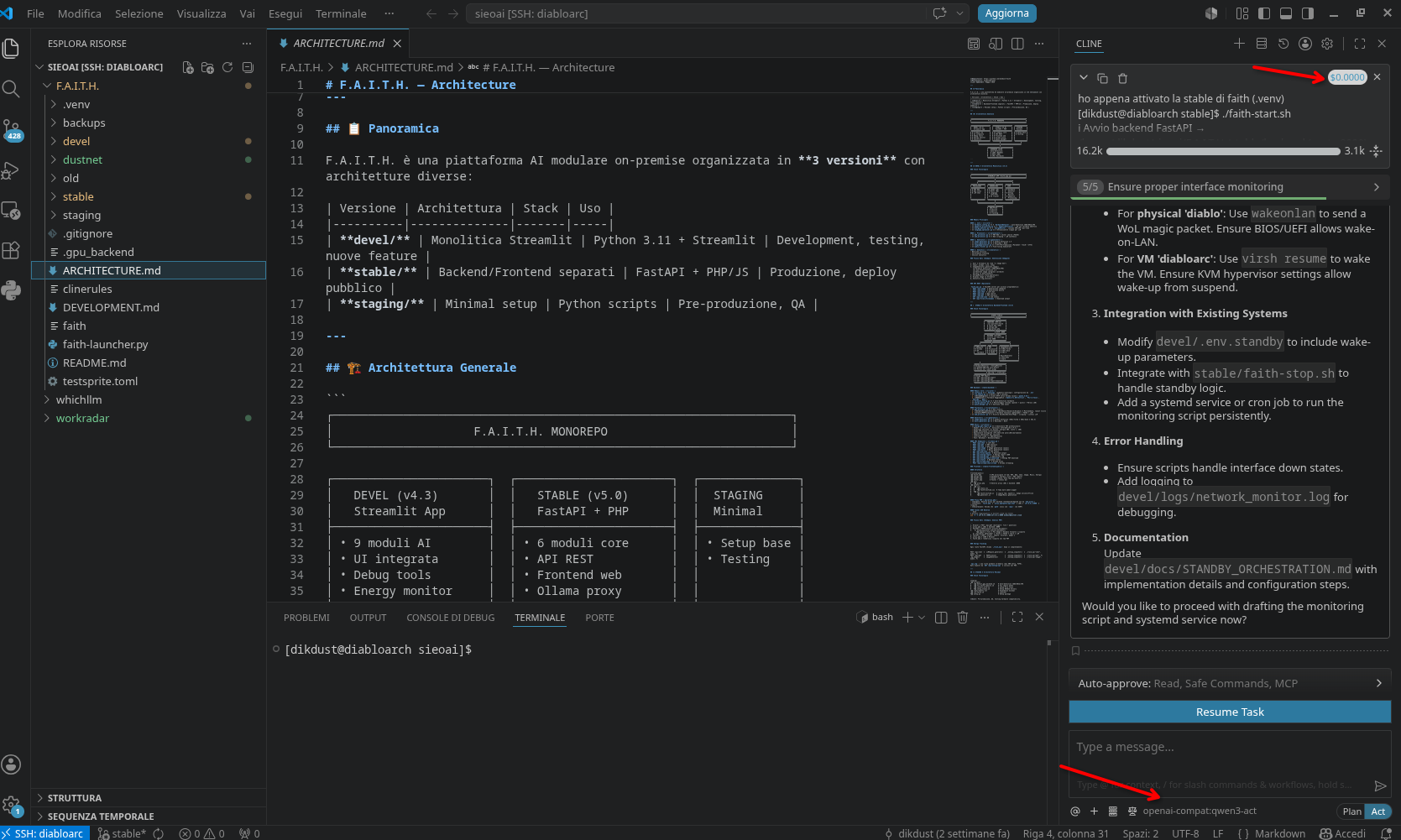Open Copilot chat from title bar
The image size is (1401, 840).
click(x=940, y=13)
